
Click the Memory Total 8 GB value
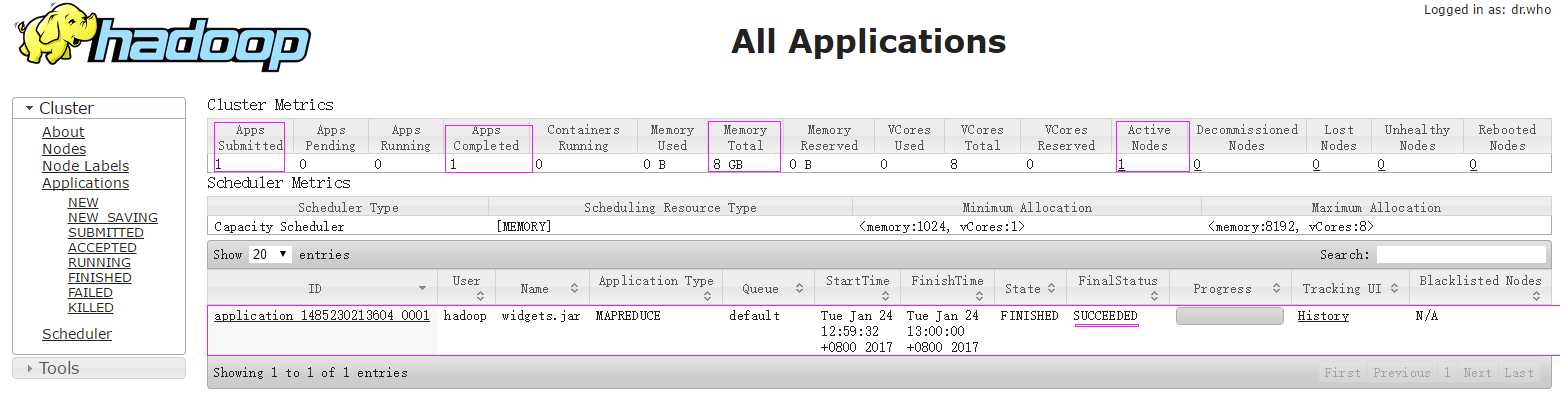728,164
